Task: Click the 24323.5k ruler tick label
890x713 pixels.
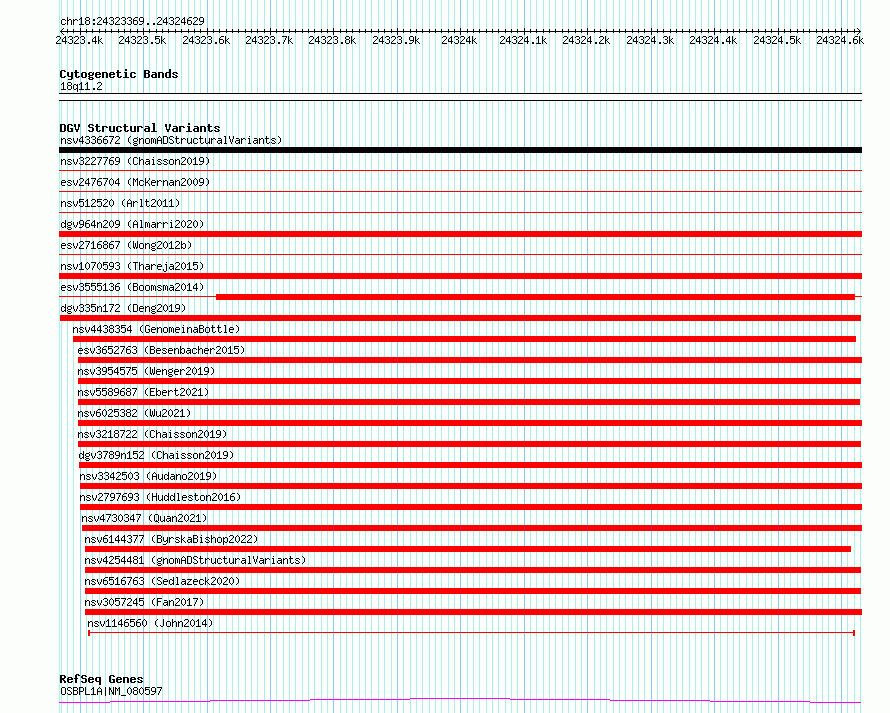Action: point(142,40)
